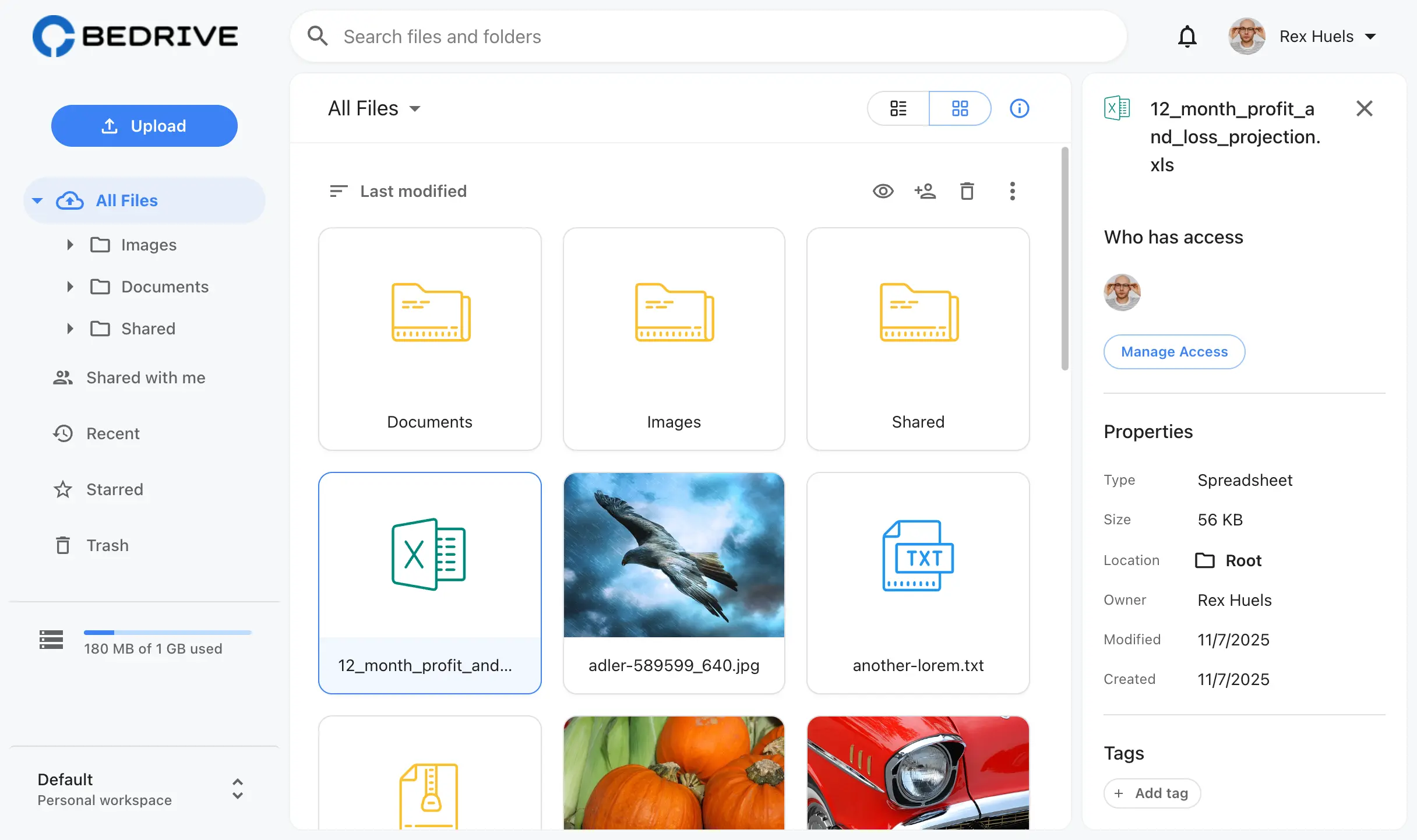Switch to list view layout
The height and width of the screenshot is (840, 1417).
tap(898, 108)
